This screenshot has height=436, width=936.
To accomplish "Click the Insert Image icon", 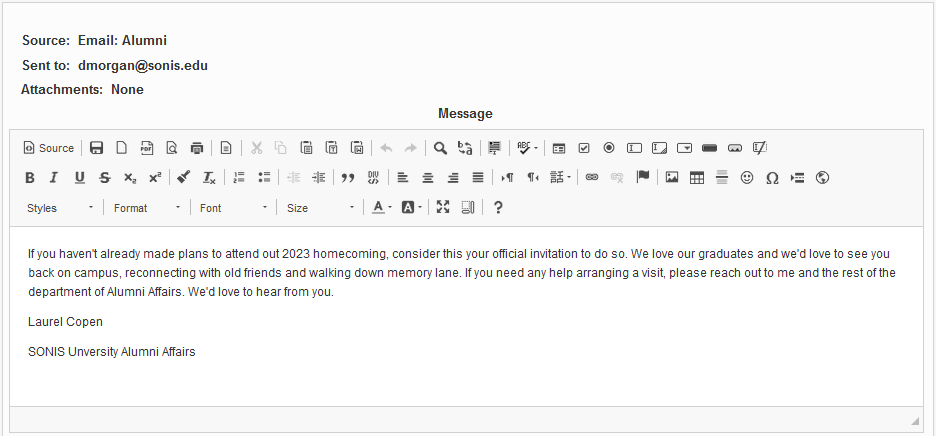I will click(672, 177).
